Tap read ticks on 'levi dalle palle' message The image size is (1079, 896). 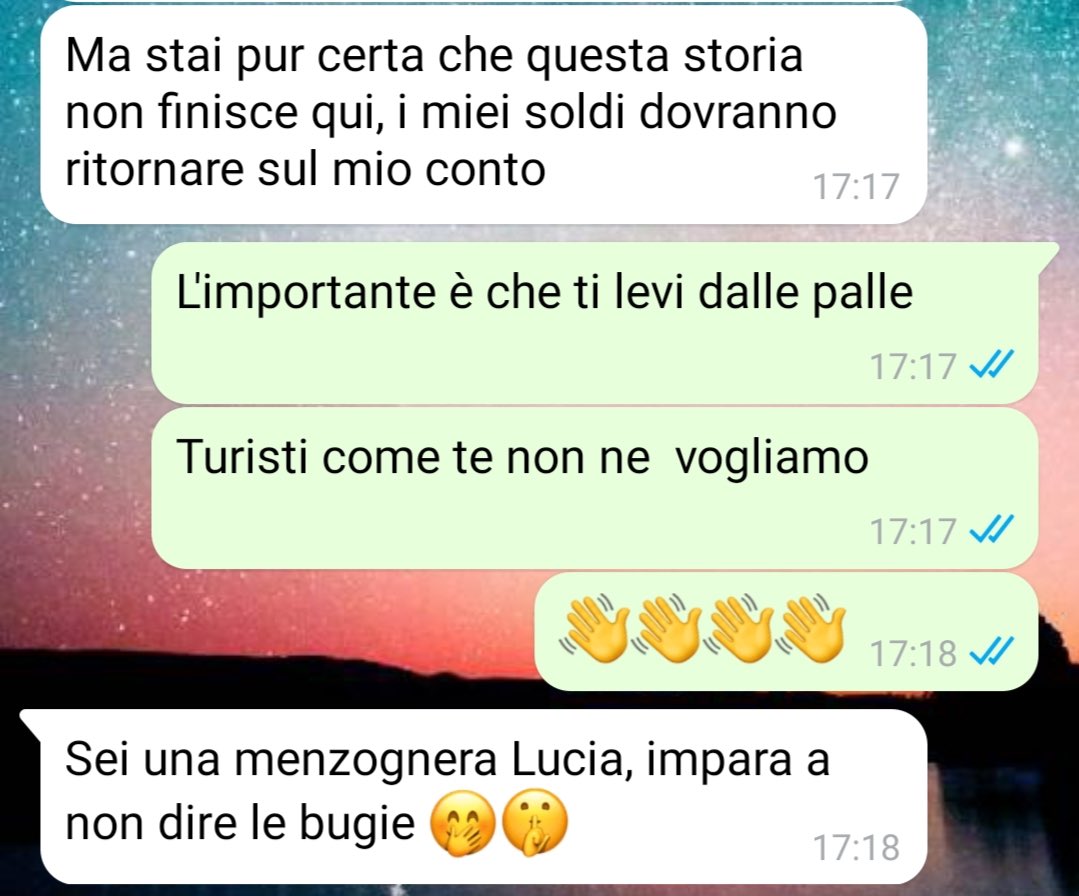click(992, 365)
